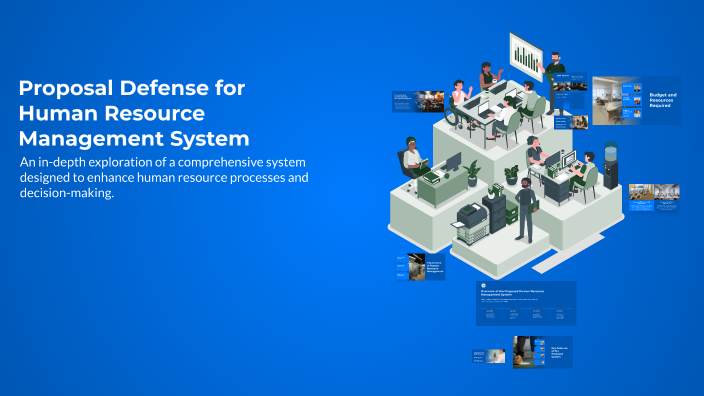Screen dimensions: 704x396
Task: Click the round icon on the Overview slide
Action: [x=484, y=286]
